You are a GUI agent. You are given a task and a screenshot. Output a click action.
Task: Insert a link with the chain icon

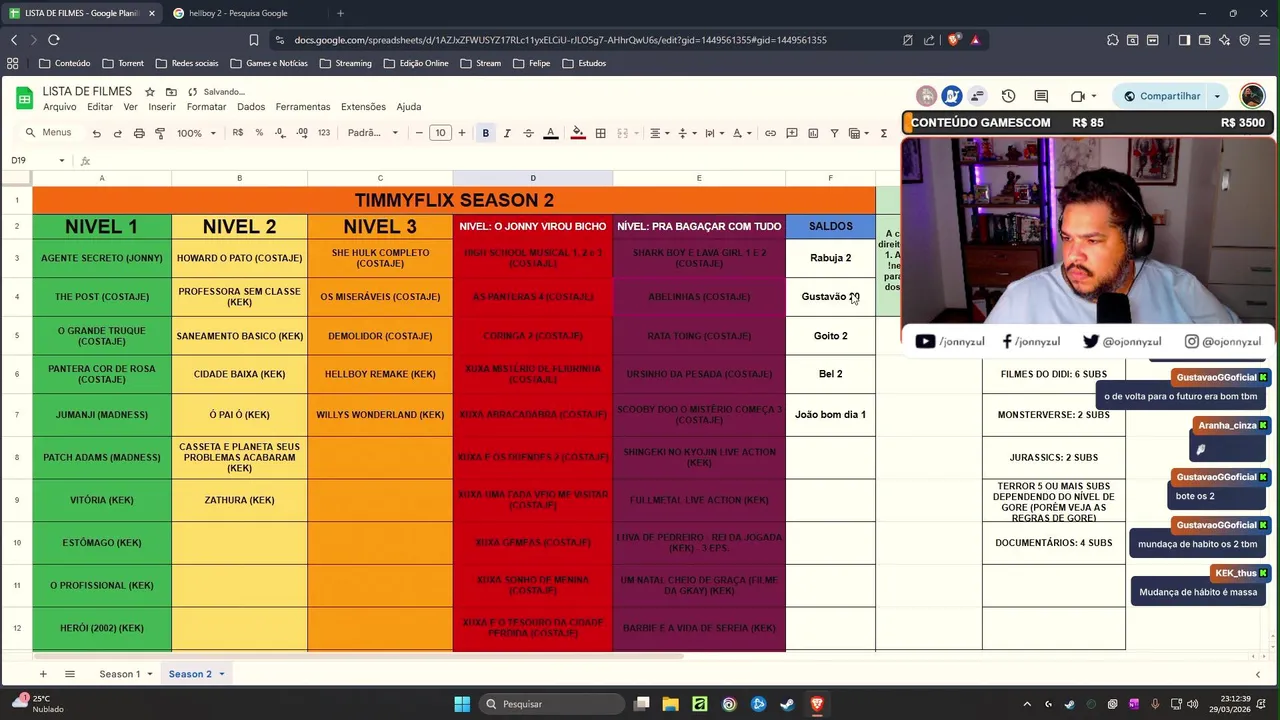point(770,133)
